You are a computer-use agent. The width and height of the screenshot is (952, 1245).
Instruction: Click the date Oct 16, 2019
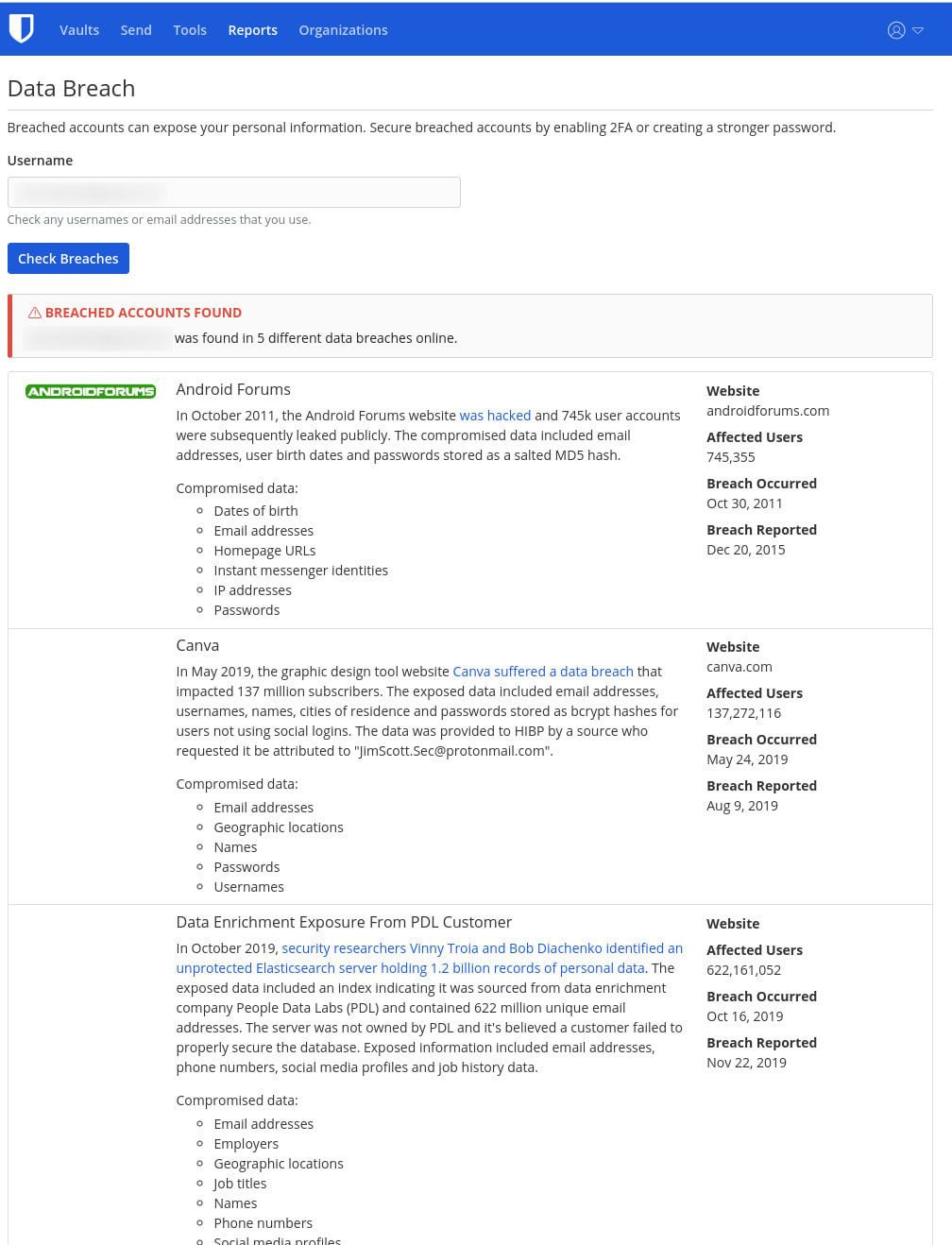[x=745, y=1016]
